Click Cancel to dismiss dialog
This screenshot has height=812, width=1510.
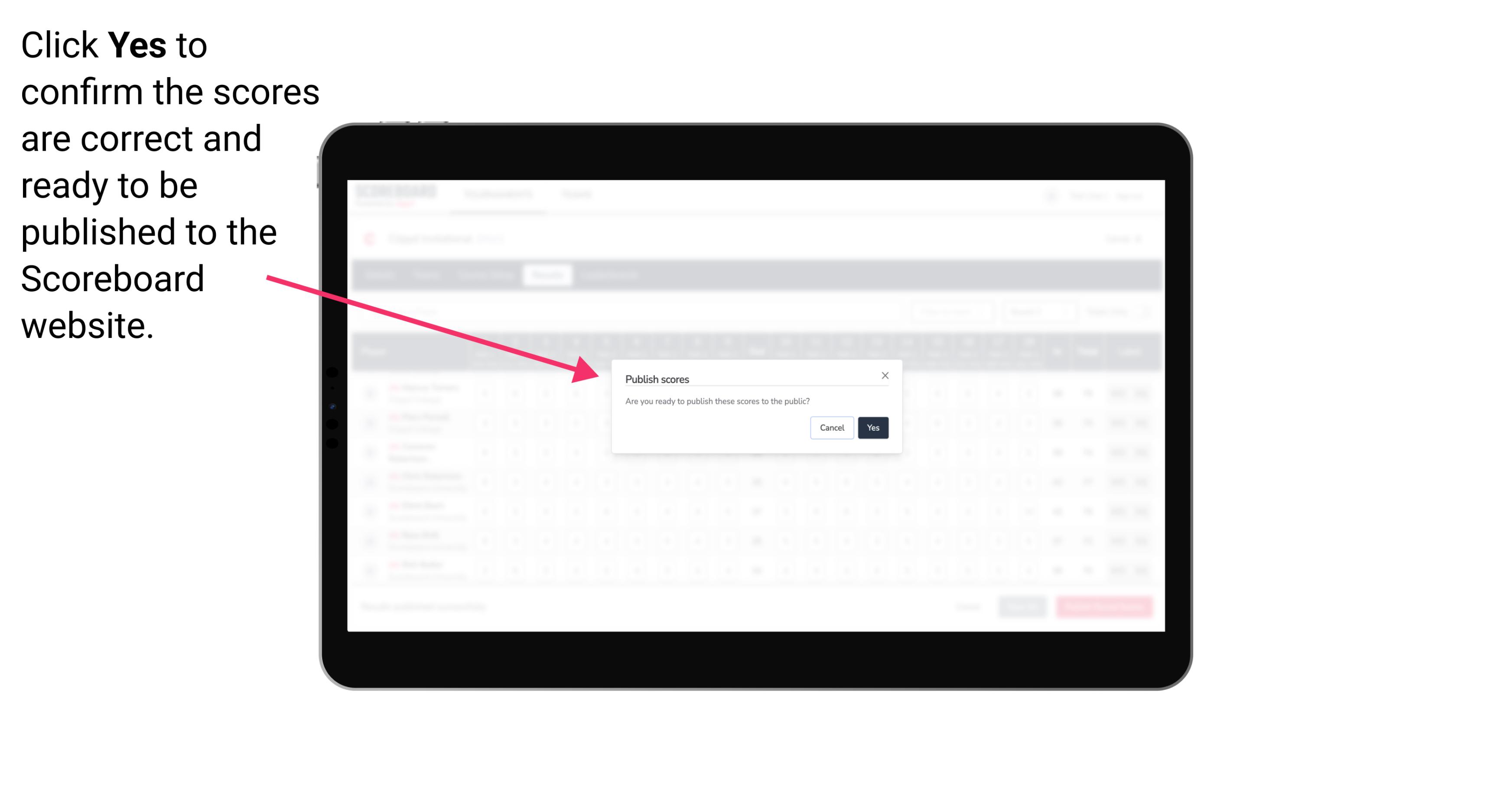[832, 427]
